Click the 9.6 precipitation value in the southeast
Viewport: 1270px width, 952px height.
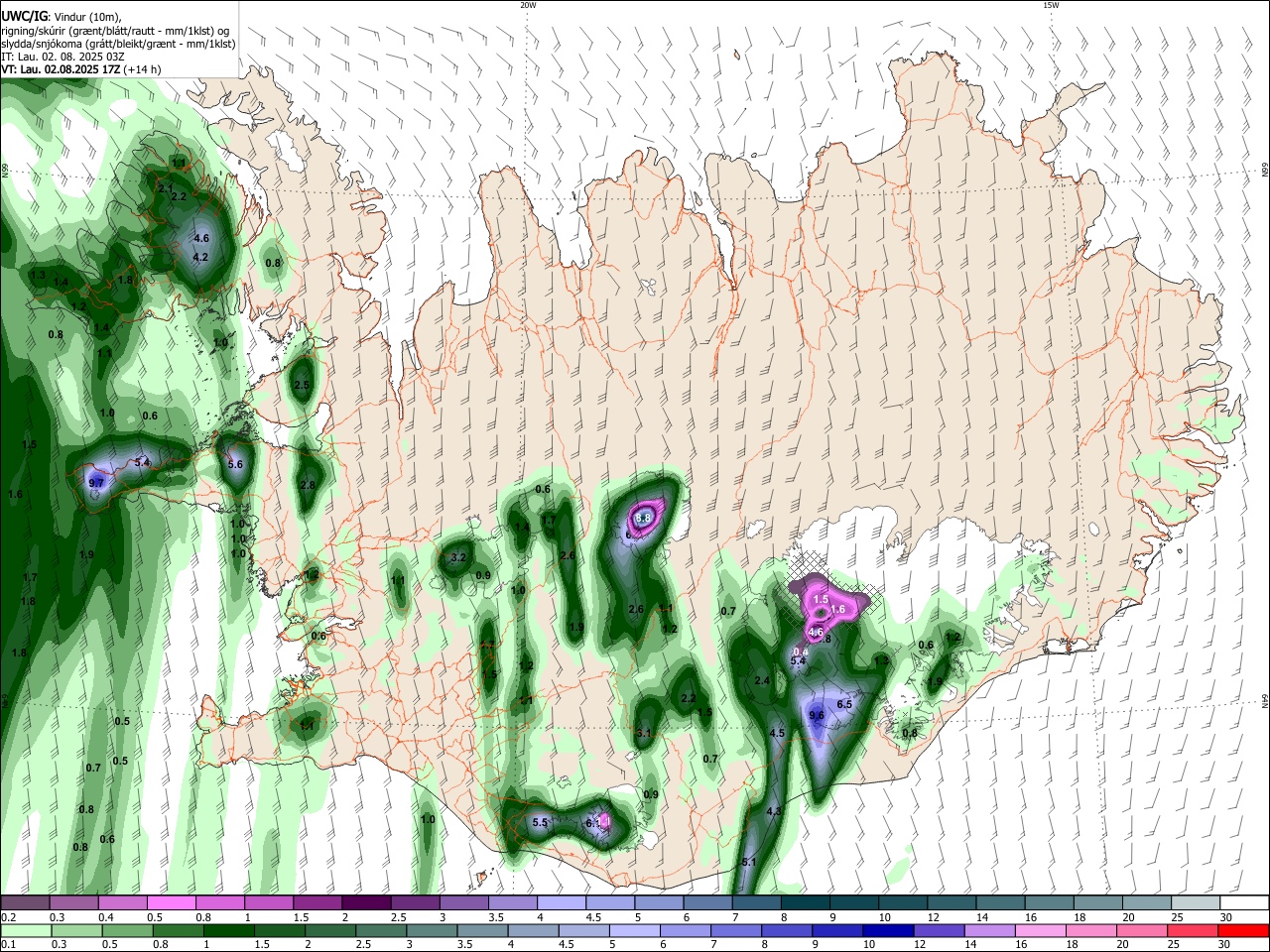818,715
